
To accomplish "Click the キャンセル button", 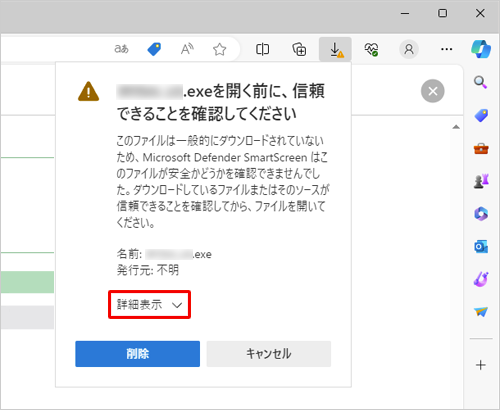I will 269,354.
